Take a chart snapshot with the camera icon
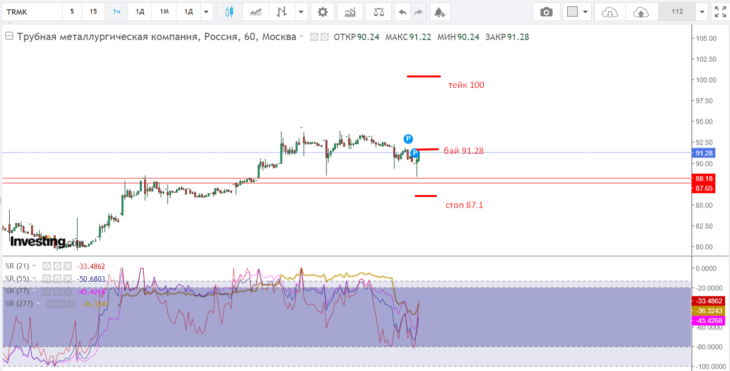 point(546,12)
